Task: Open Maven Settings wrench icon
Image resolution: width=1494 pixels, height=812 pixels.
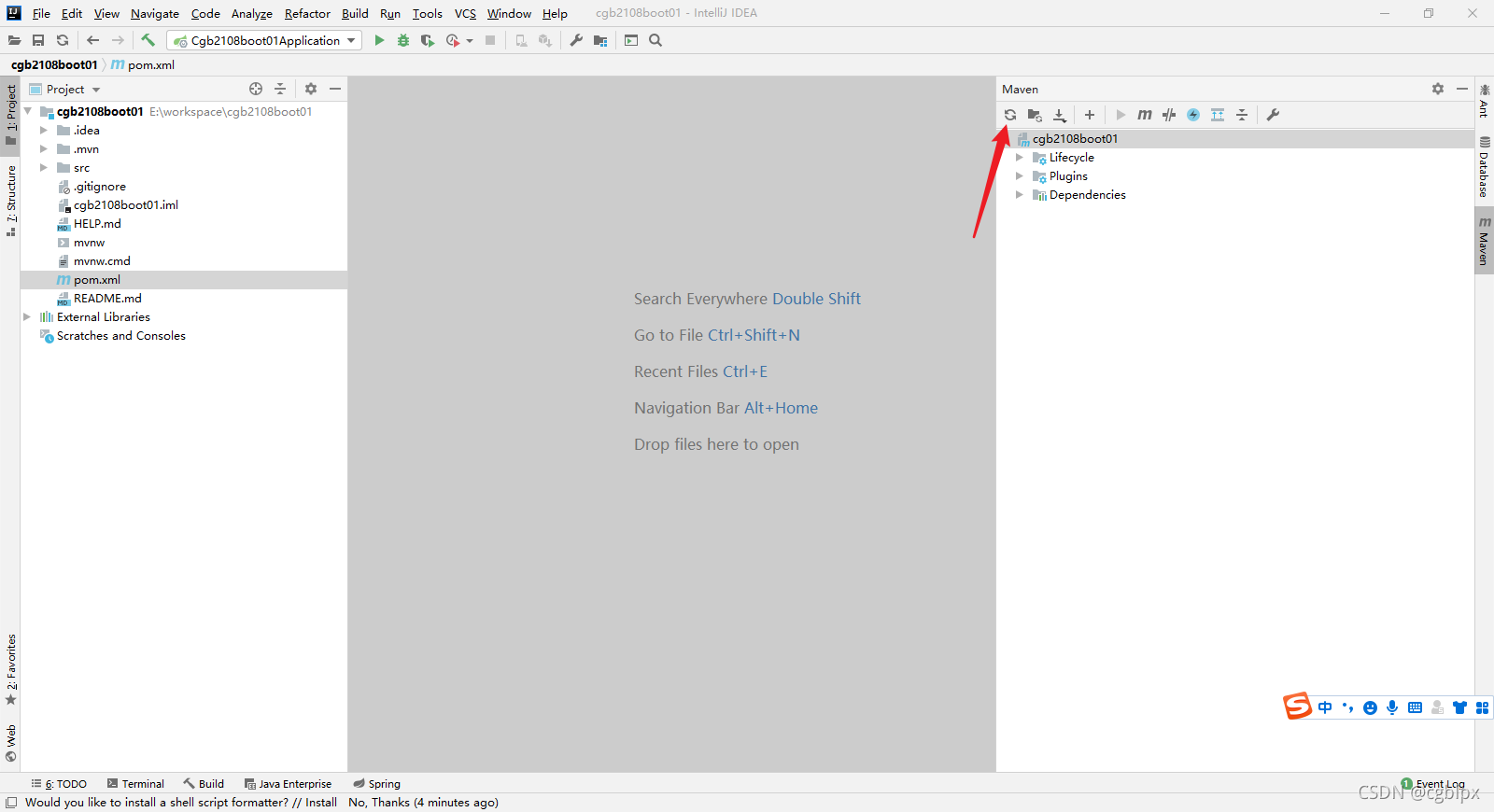Action: coord(1273,115)
